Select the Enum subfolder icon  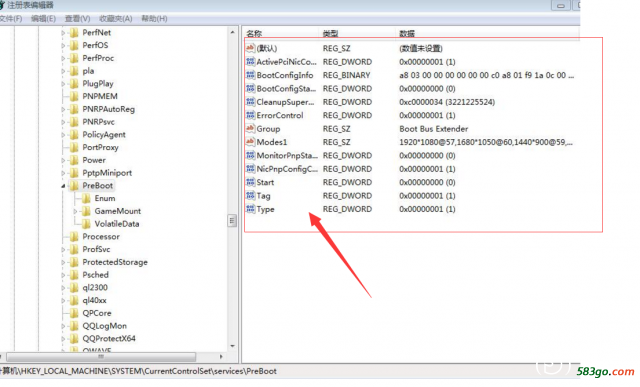click(x=86, y=198)
